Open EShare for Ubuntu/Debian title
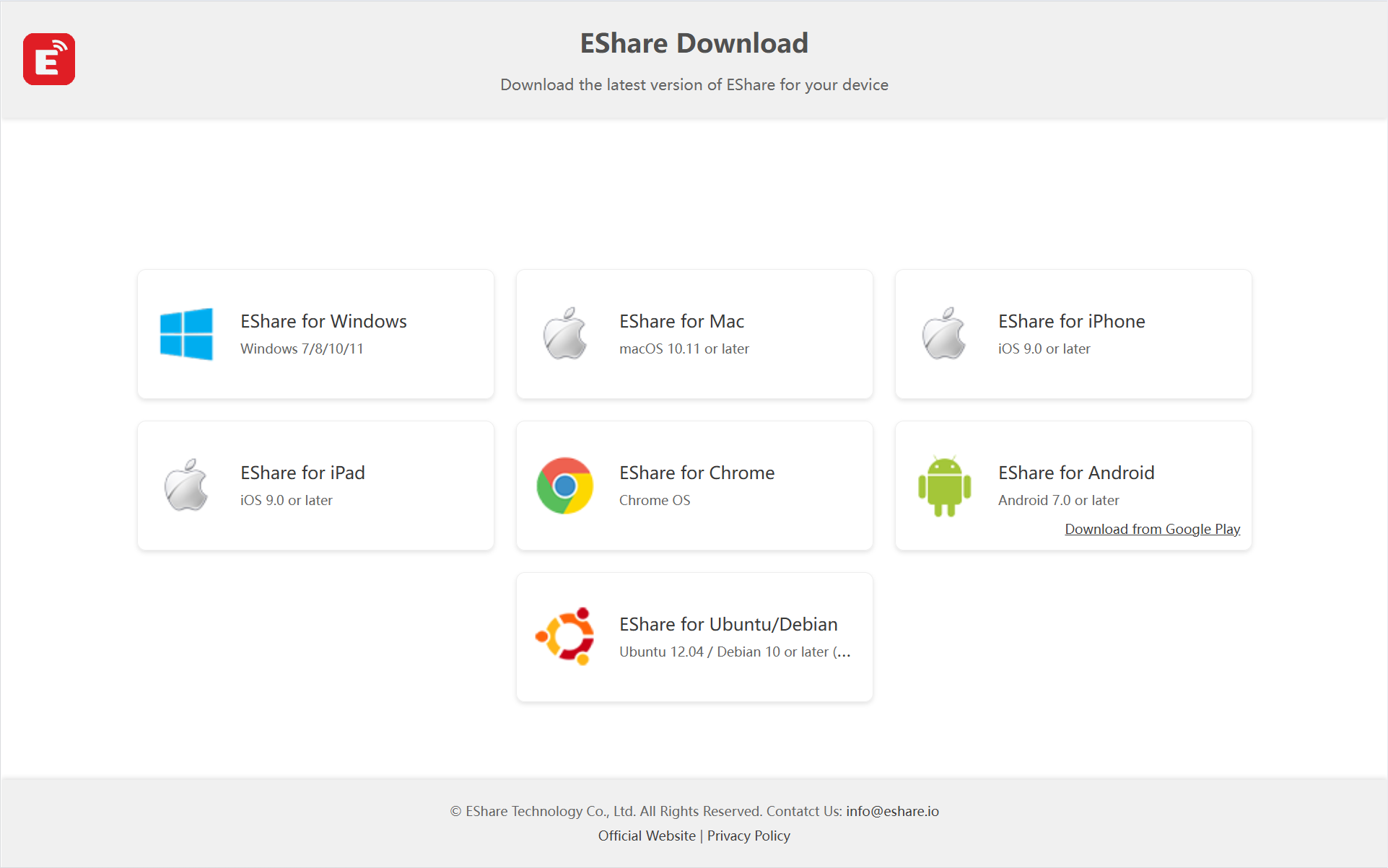 pos(728,624)
